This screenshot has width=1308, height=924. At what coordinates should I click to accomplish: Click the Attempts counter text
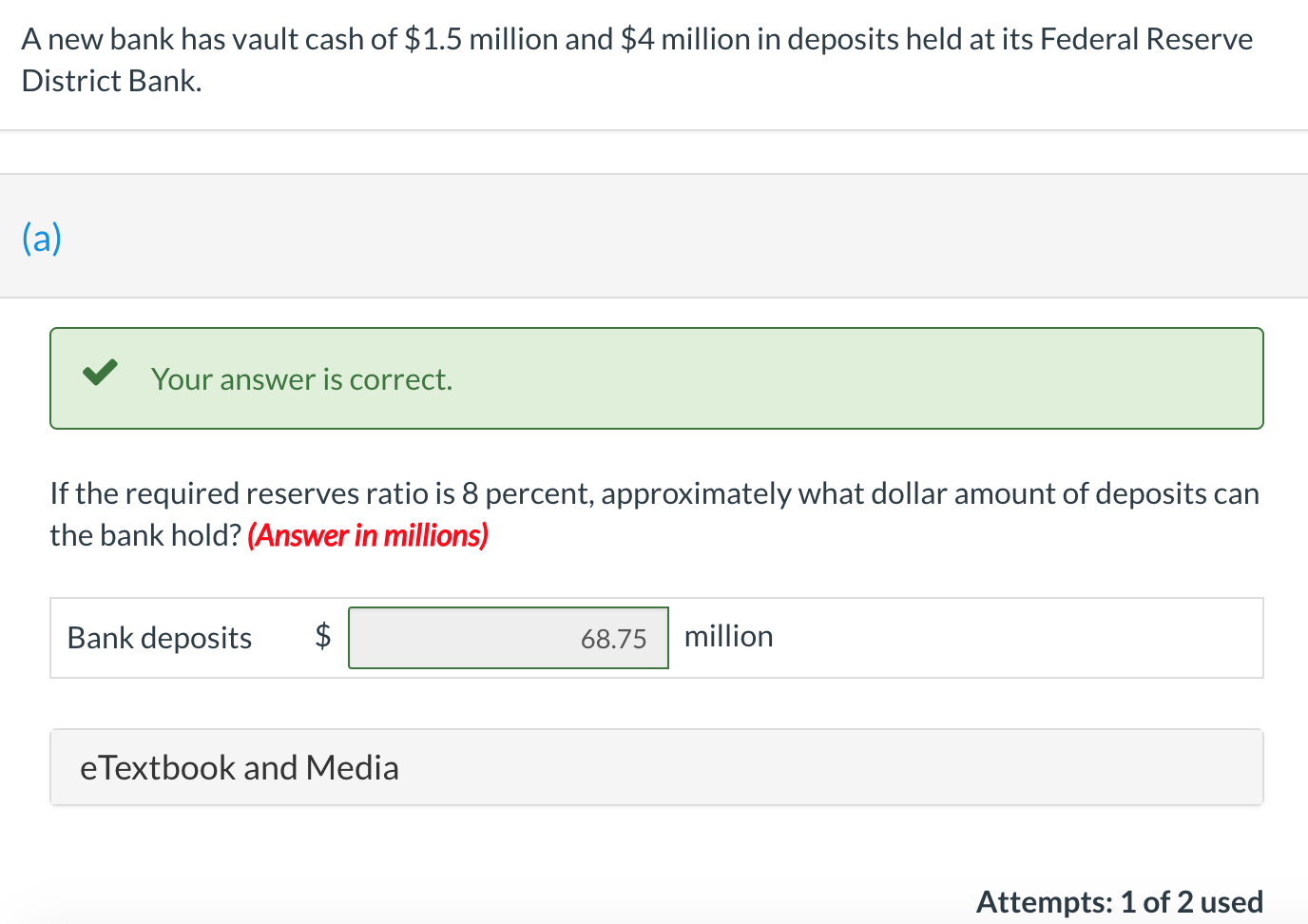(1120, 901)
